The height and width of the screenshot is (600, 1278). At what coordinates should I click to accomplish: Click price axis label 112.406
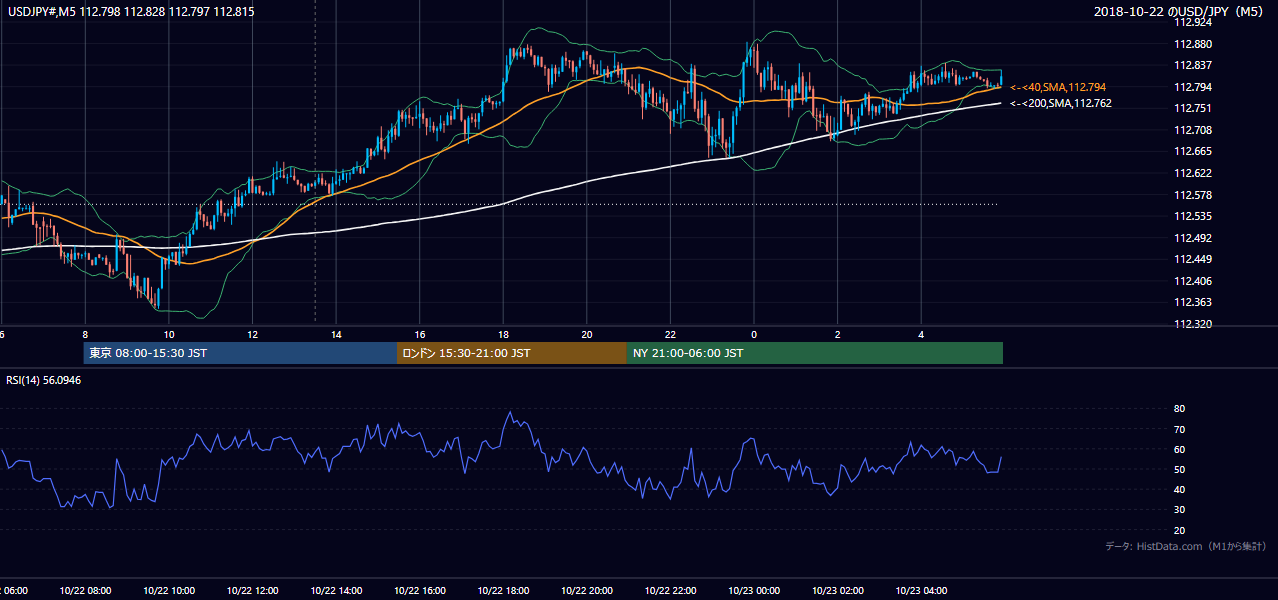pyautogui.click(x=1193, y=281)
